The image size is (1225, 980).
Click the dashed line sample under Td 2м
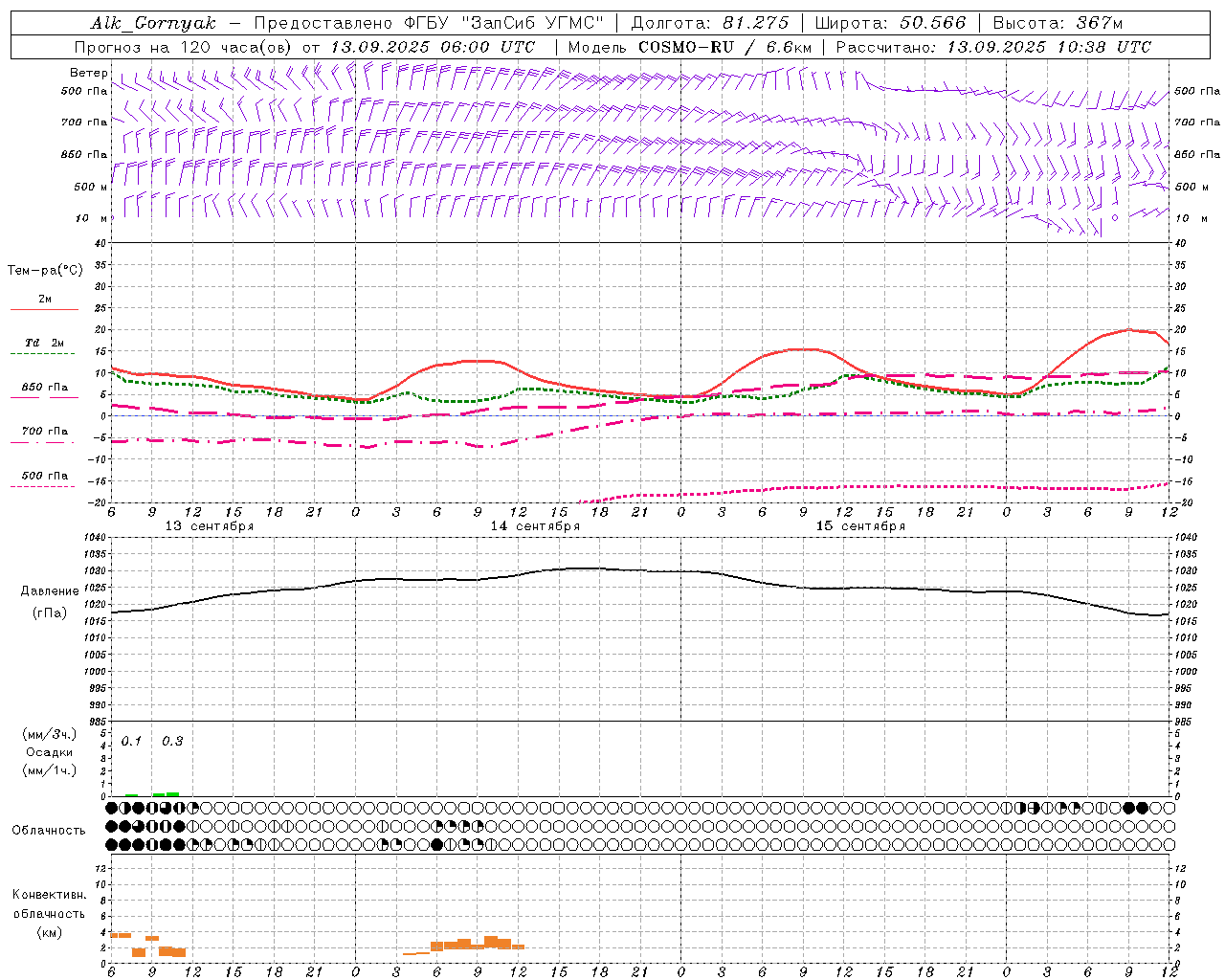point(44,354)
